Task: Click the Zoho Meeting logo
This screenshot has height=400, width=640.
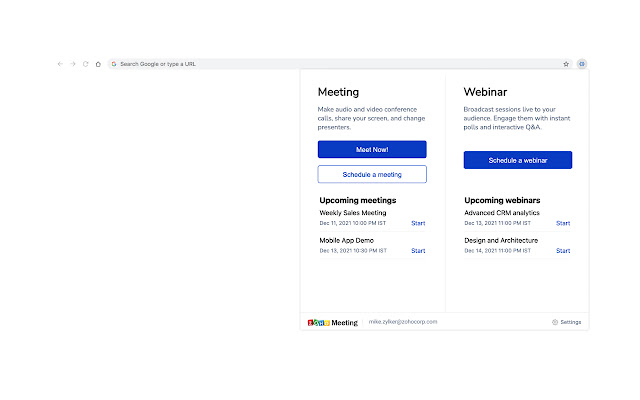Action: (x=331, y=323)
